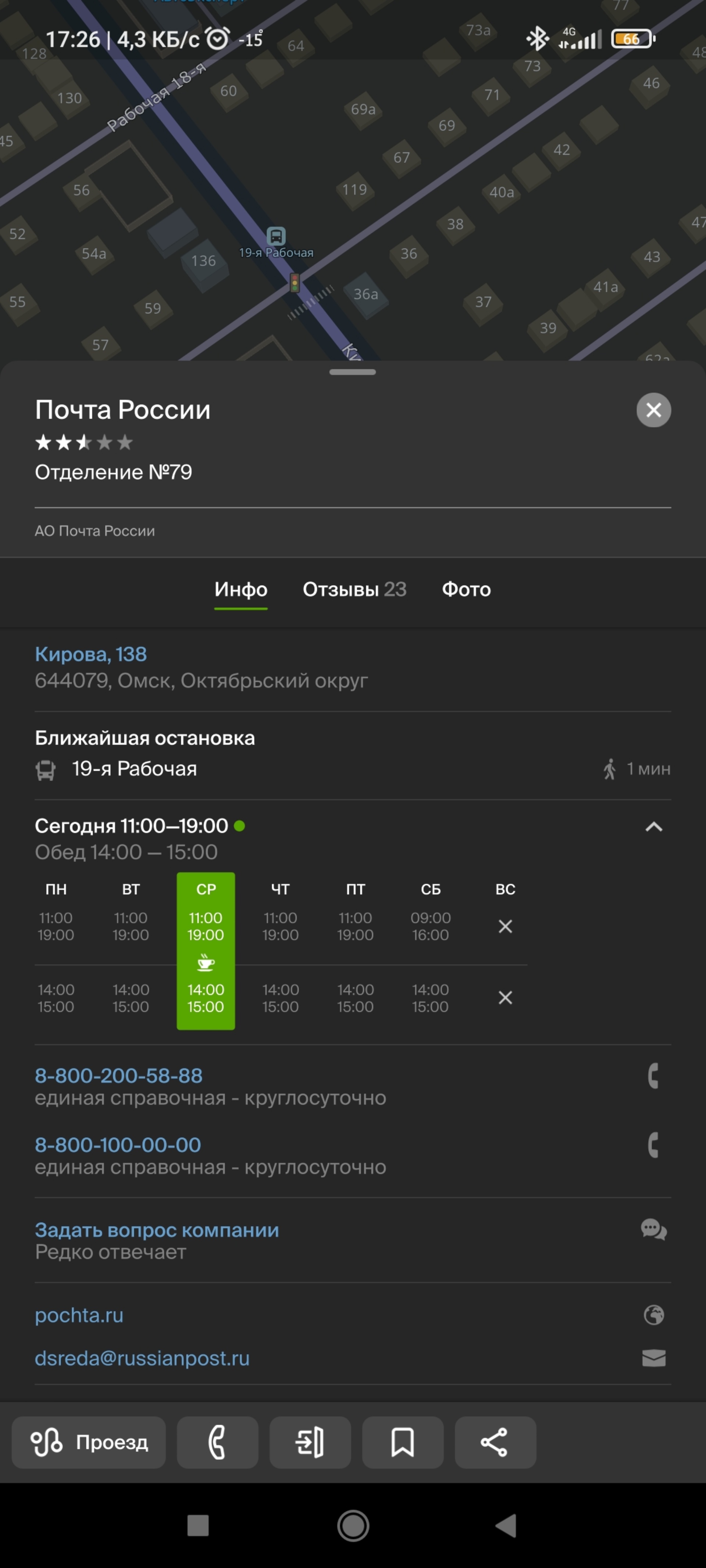Tap Android back triangle button
Image resolution: width=706 pixels, height=1568 pixels.
point(506,1525)
